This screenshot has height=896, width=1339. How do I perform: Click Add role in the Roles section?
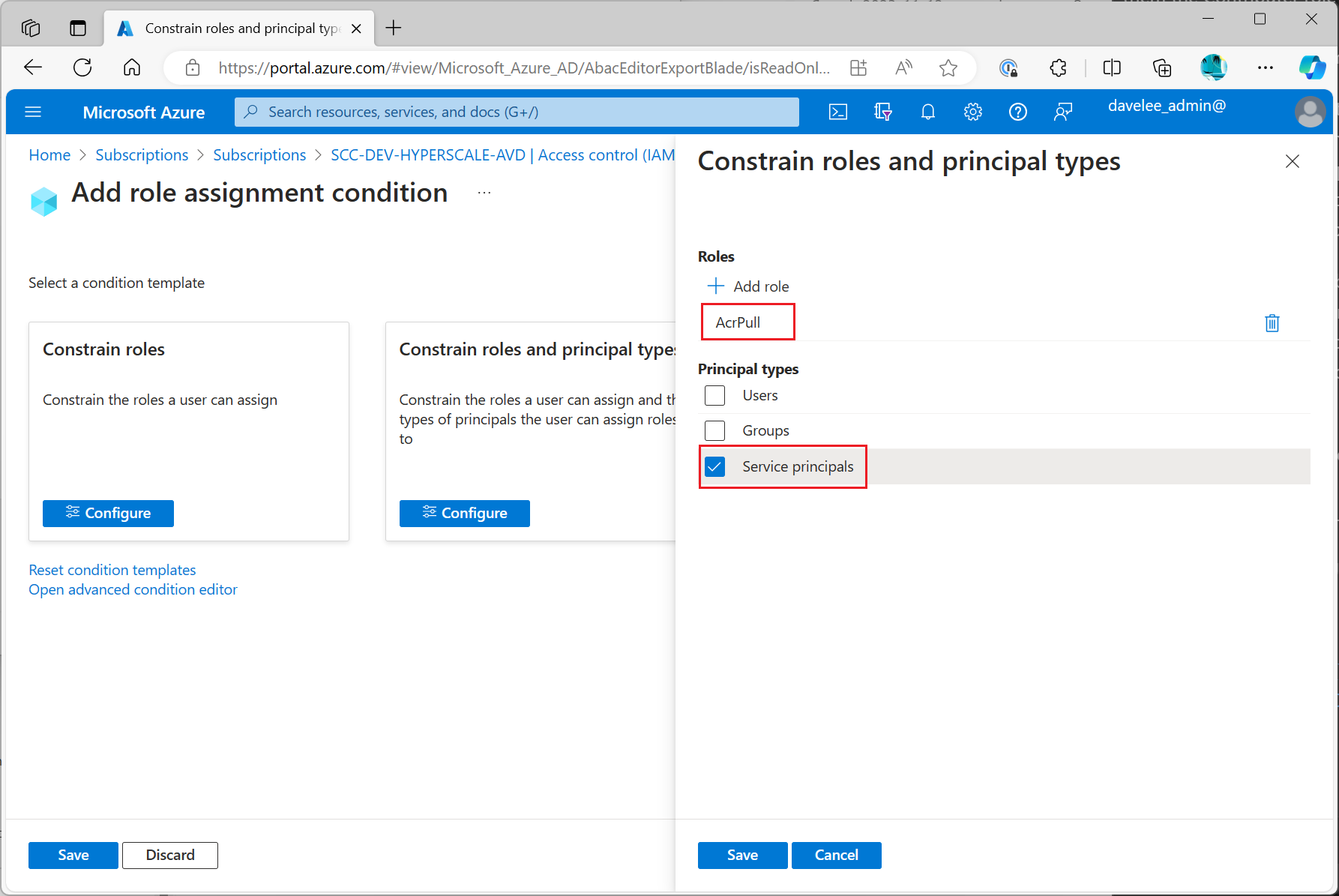coord(748,286)
